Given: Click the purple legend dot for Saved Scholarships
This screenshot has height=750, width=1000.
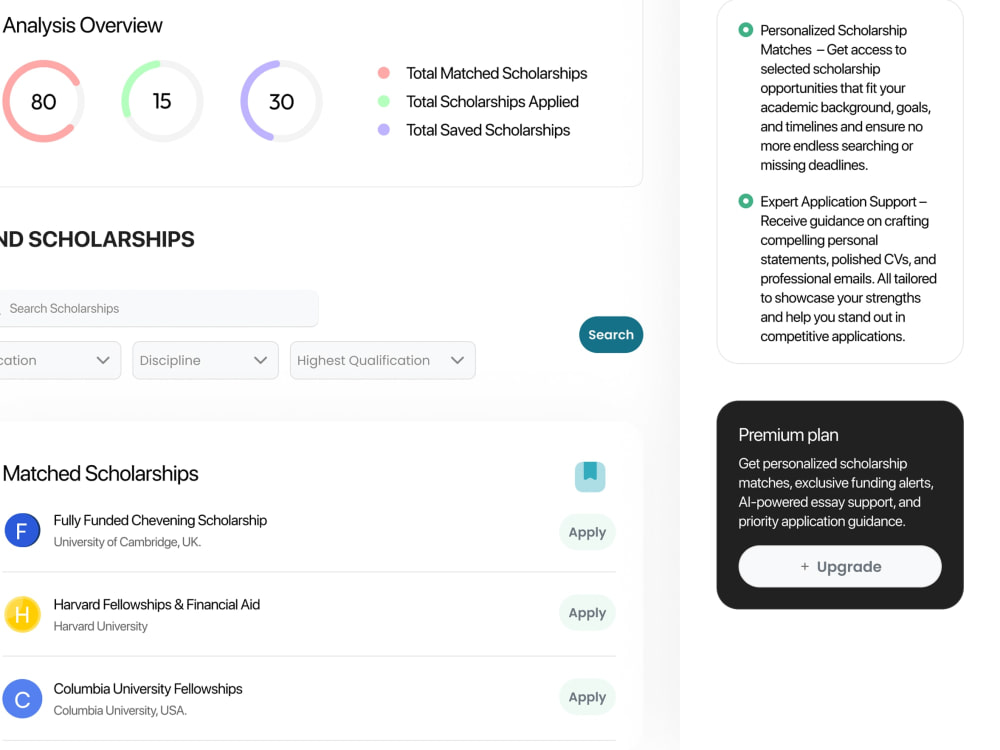Looking at the screenshot, I should pos(383,129).
